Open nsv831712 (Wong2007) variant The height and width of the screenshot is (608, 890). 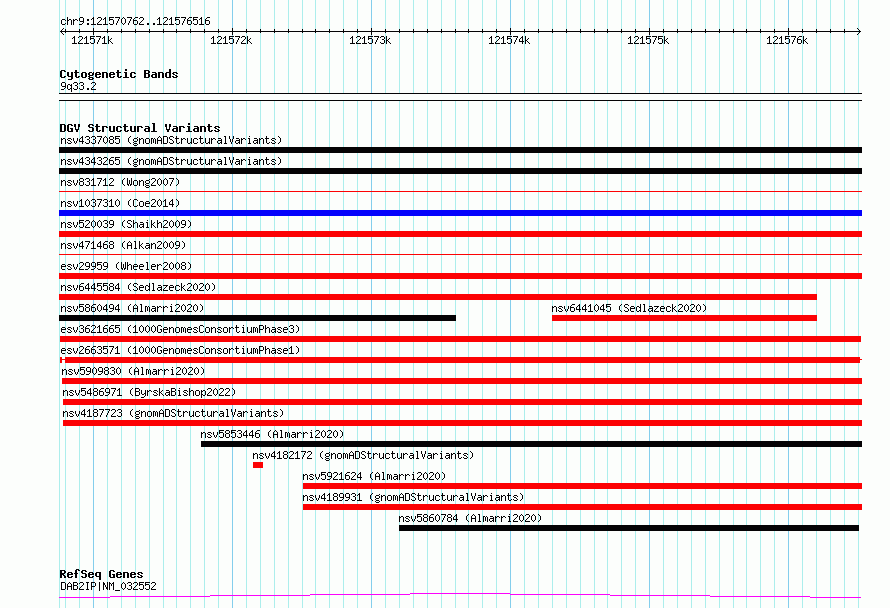120,182
